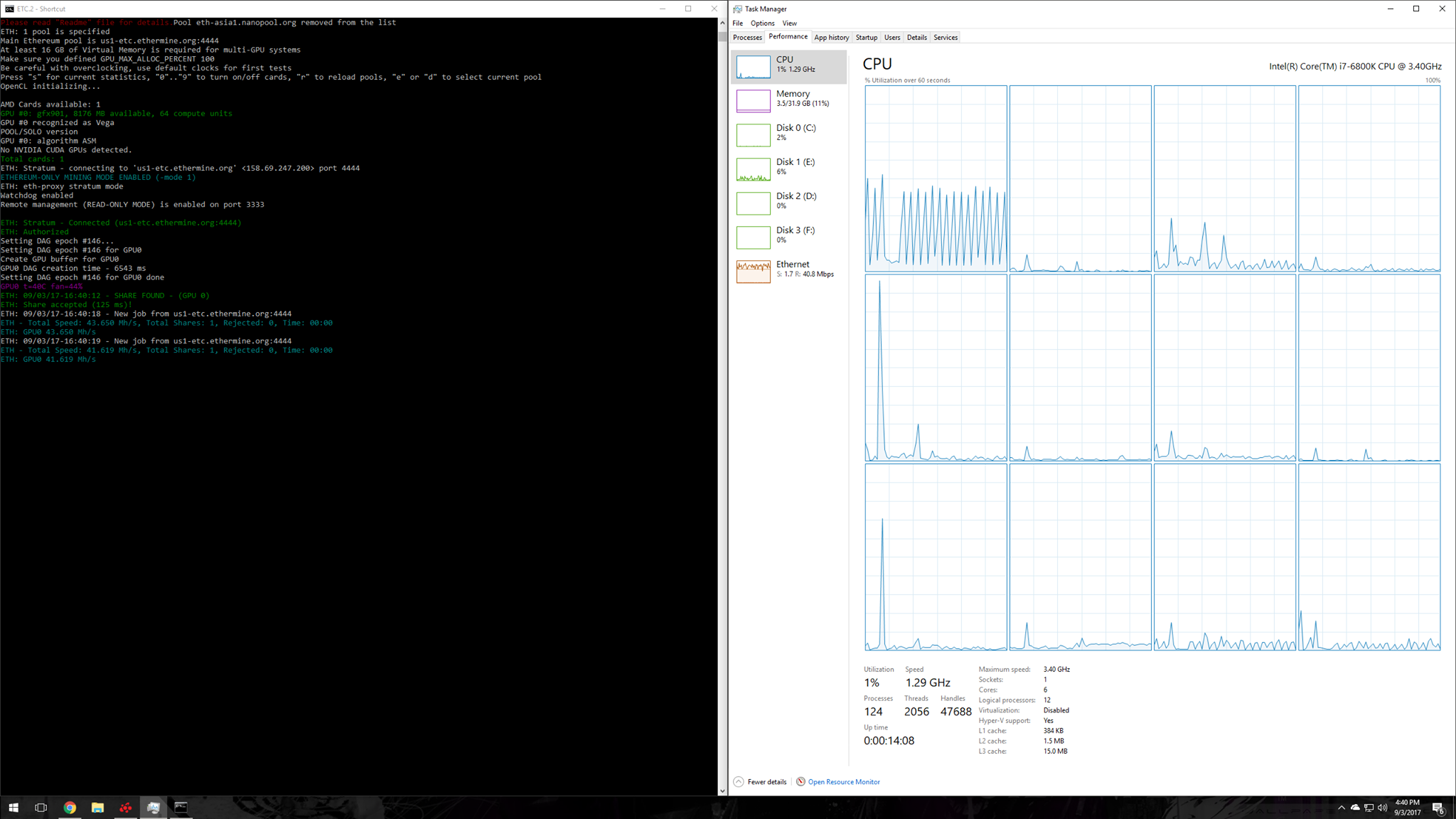Open the Services tab
Image resolution: width=1456 pixels, height=819 pixels.
945,38
